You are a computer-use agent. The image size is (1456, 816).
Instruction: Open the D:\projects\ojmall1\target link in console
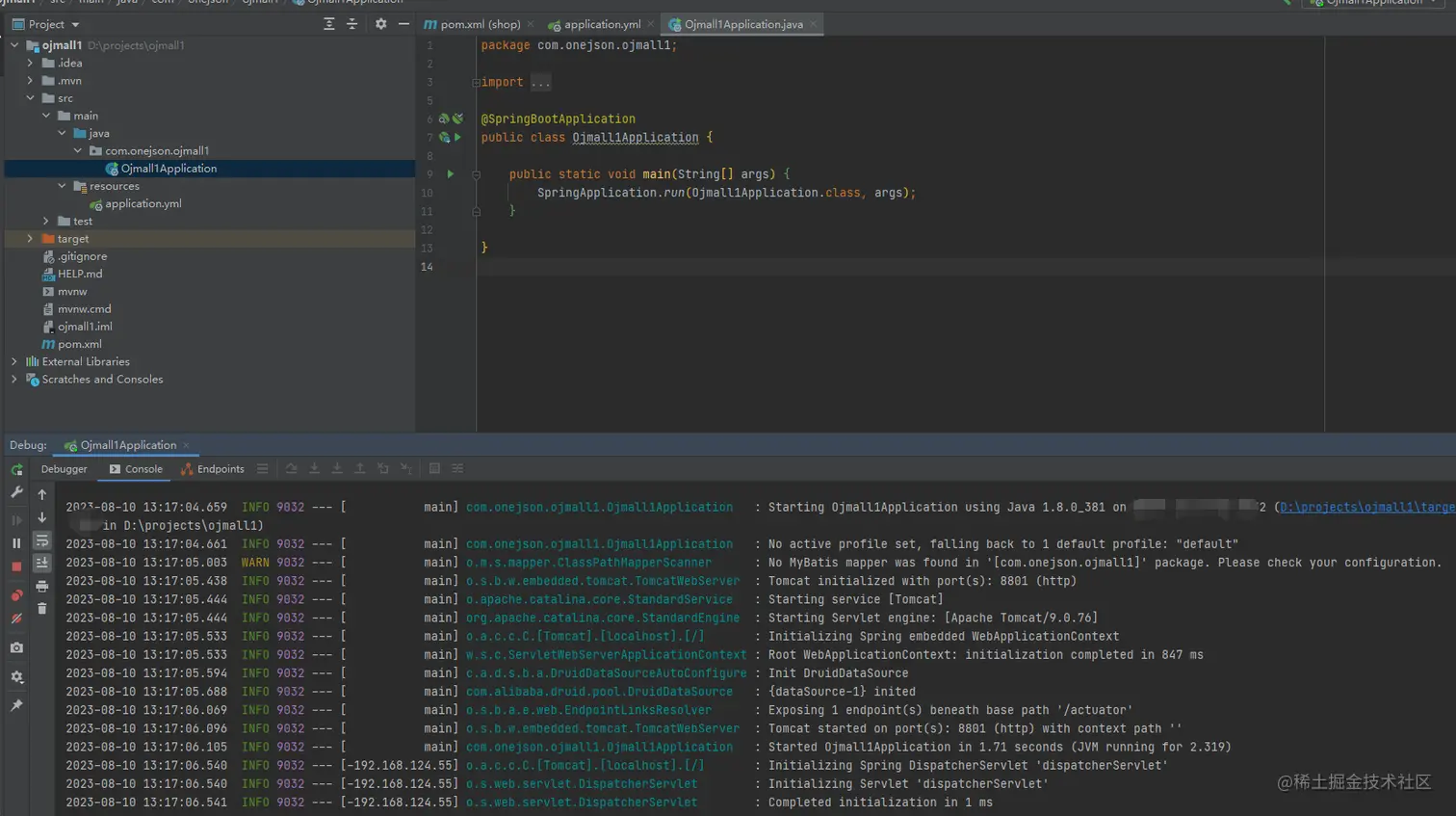pyautogui.click(x=1367, y=507)
